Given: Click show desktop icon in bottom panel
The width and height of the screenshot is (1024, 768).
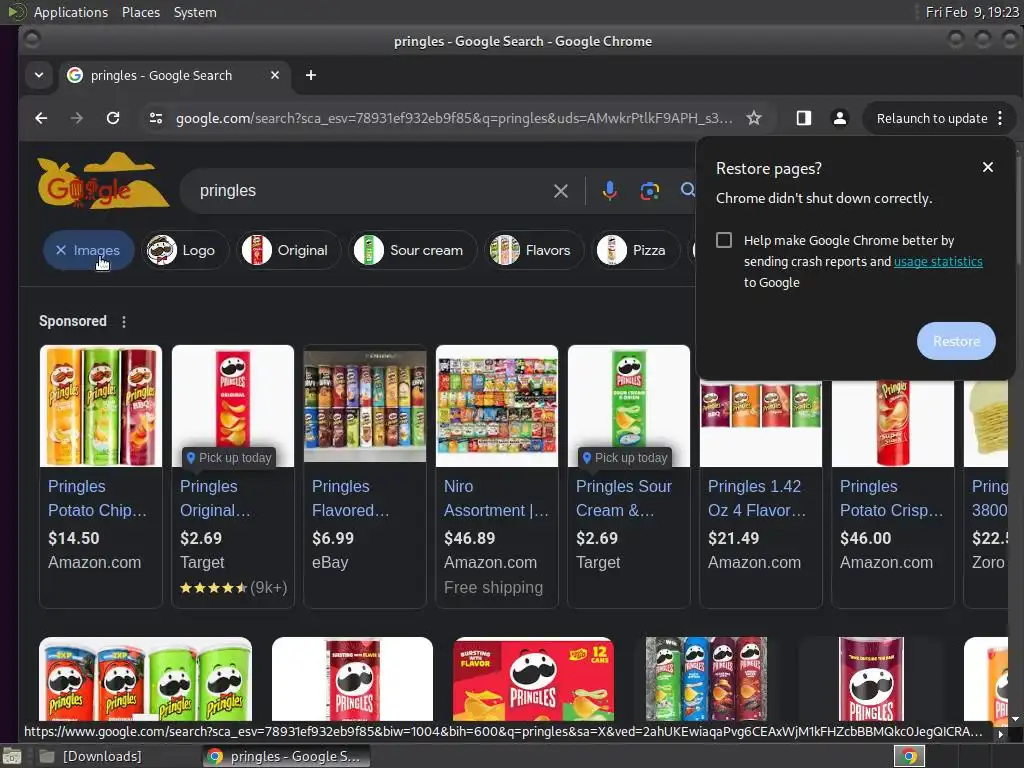Looking at the screenshot, I should (12, 756).
